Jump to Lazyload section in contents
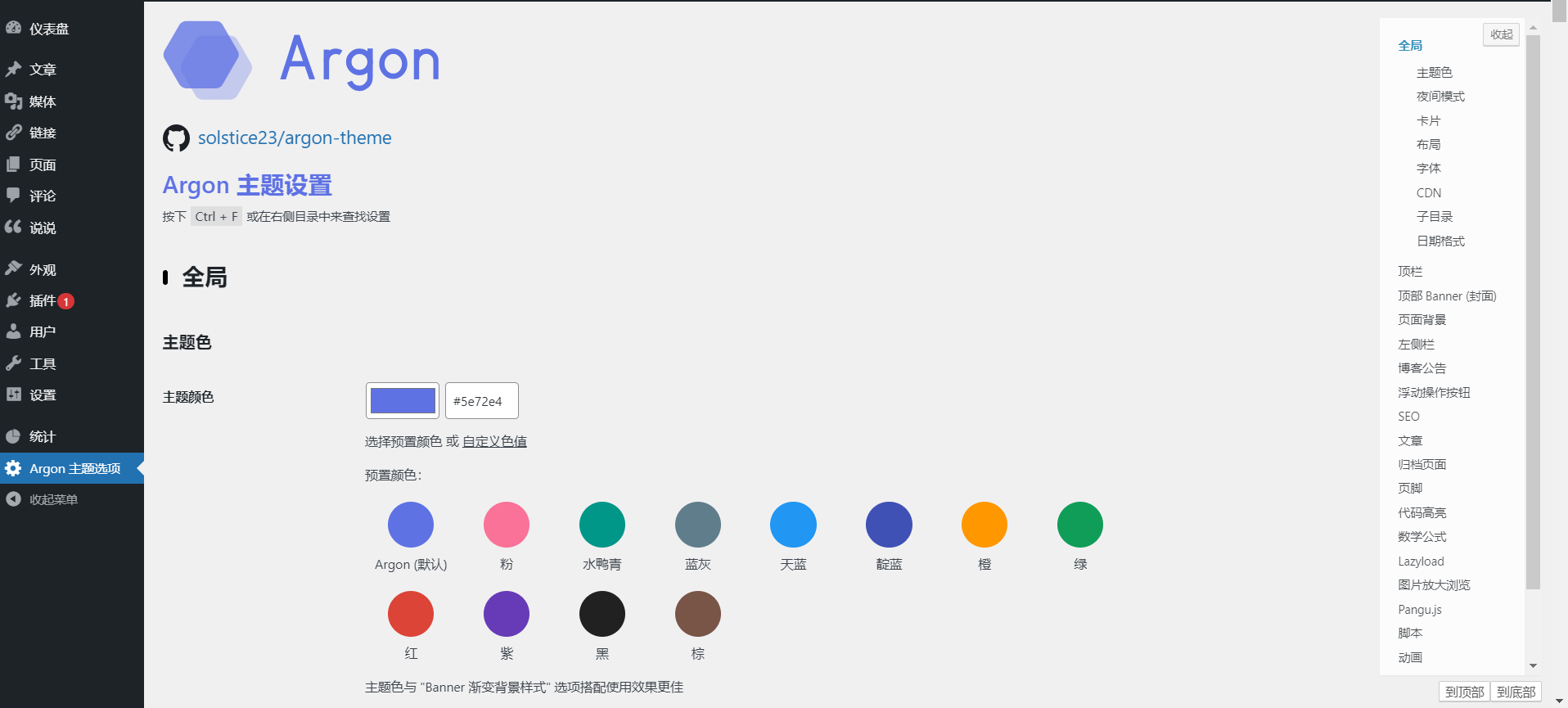 point(1421,561)
